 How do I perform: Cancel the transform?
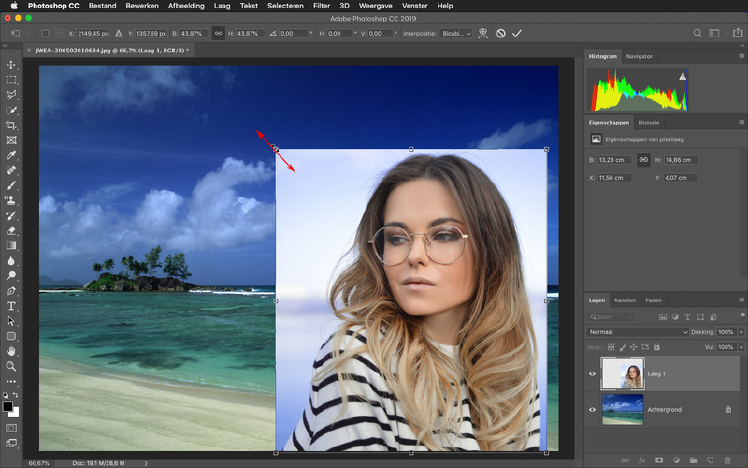click(x=500, y=33)
